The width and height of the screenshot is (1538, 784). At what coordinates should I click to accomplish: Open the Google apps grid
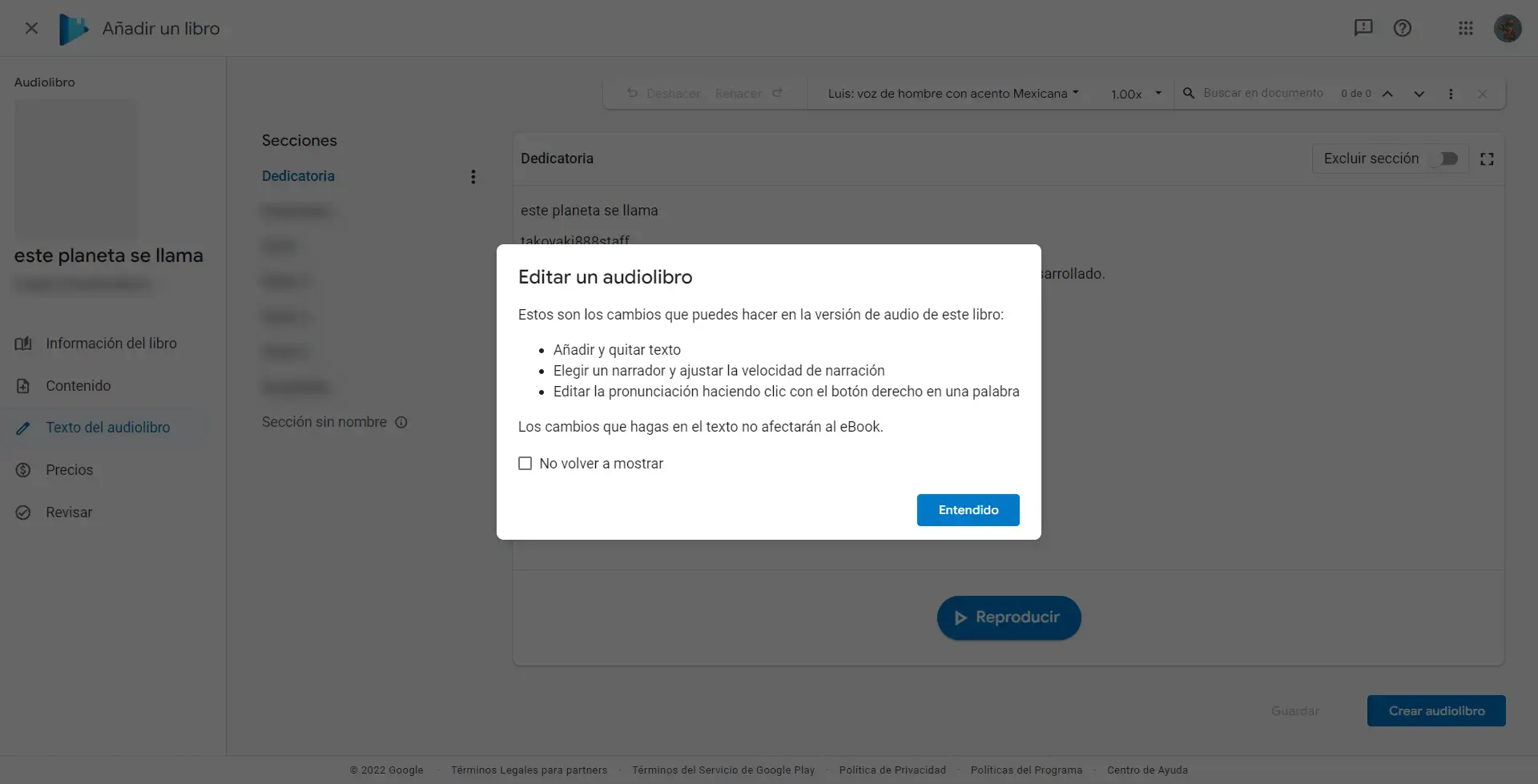click(x=1465, y=28)
